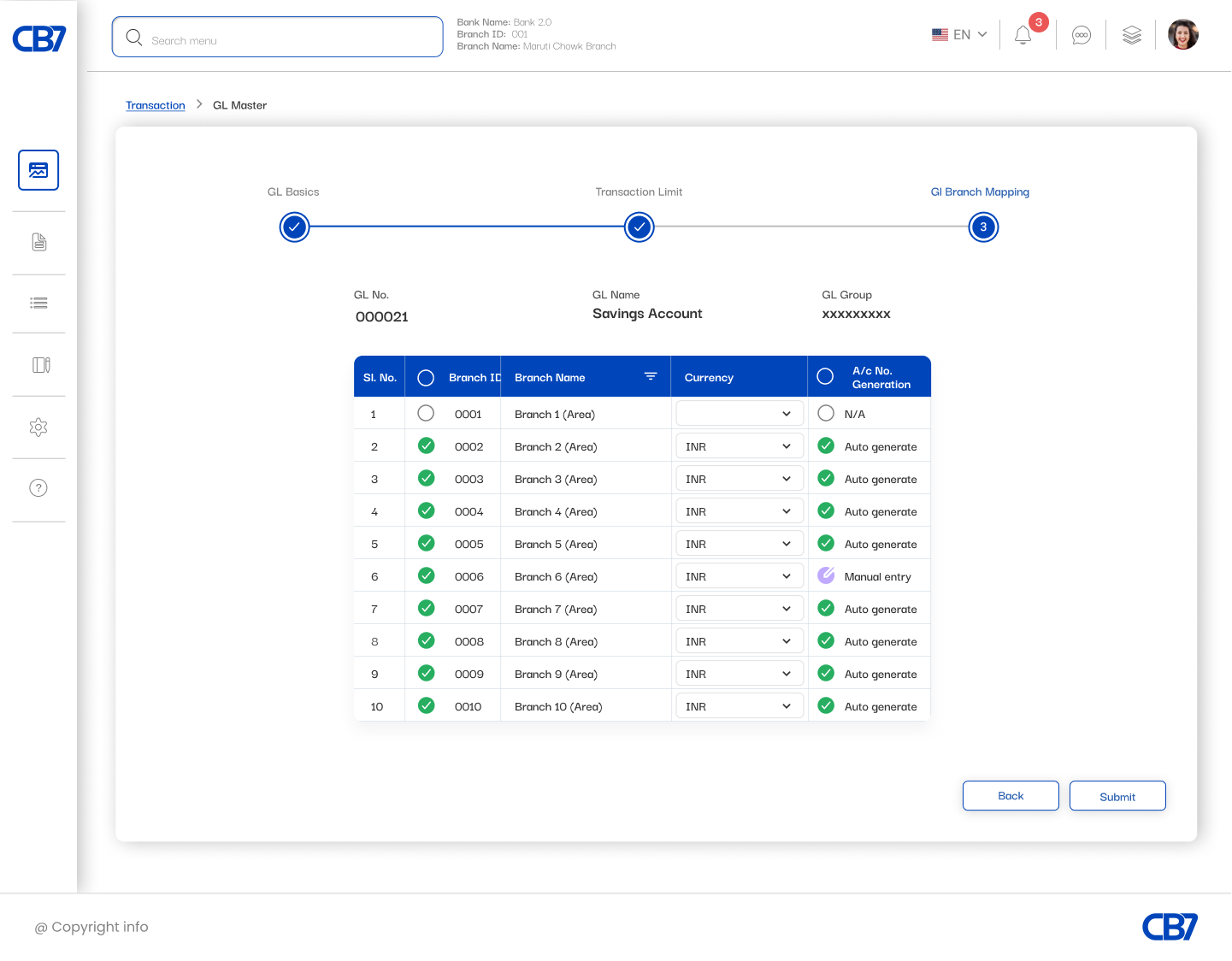Viewport: 1232px width, 961px height.
Task: Click the CB7 logo in footer
Action: coord(1170,927)
